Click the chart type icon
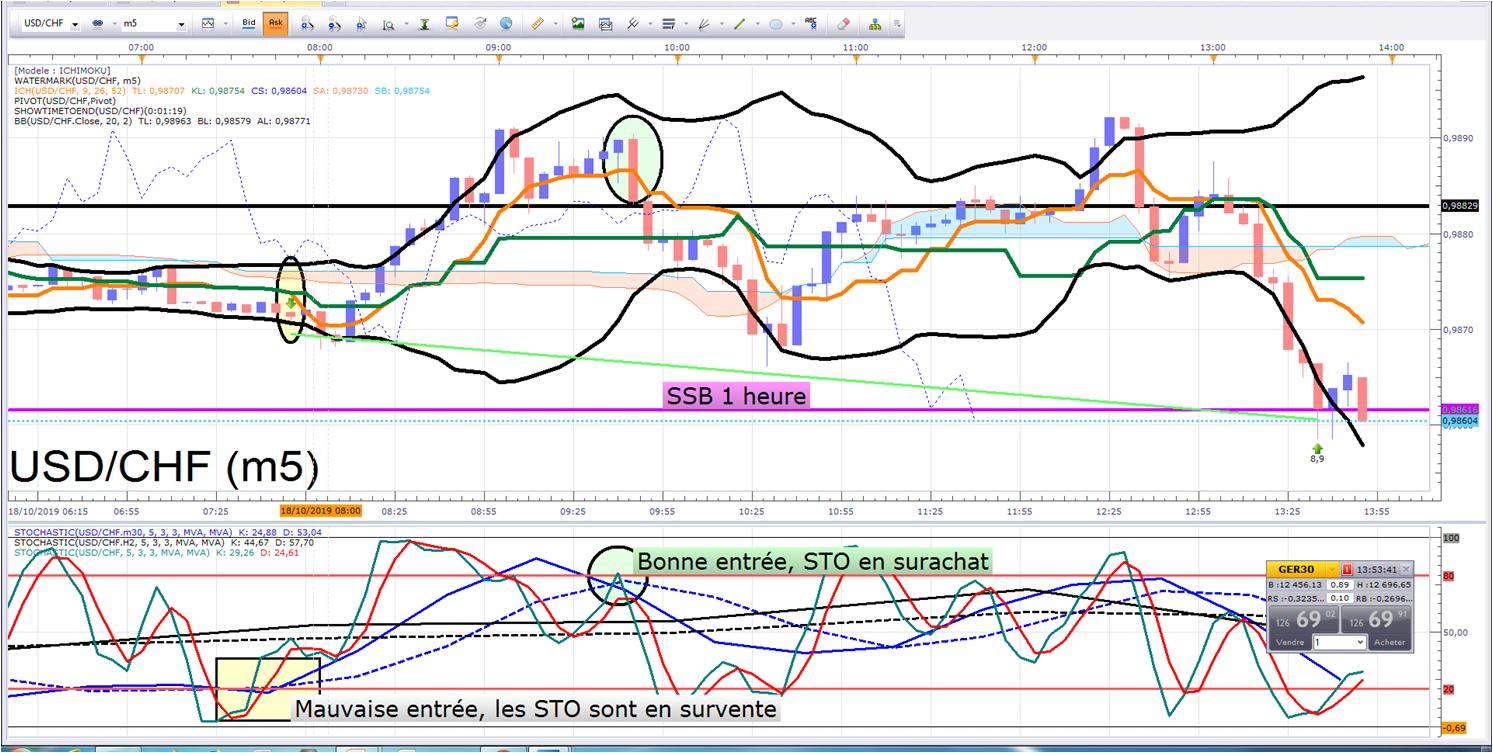Viewport: 1493px width, 753px height. pos(208,23)
